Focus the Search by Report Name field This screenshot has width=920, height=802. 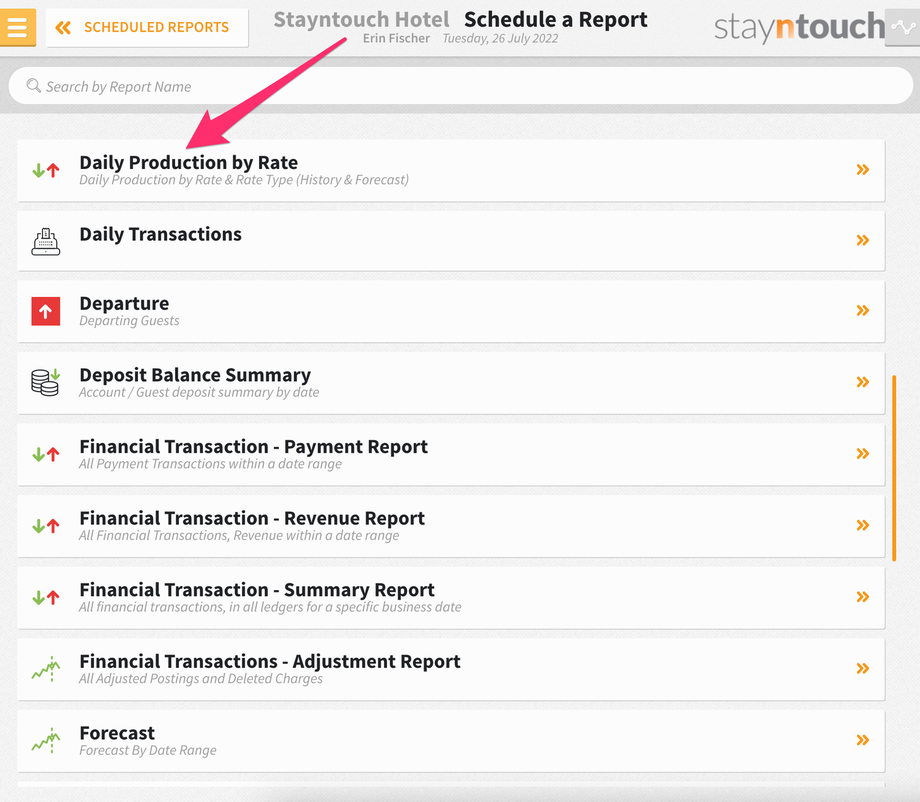[x=461, y=86]
